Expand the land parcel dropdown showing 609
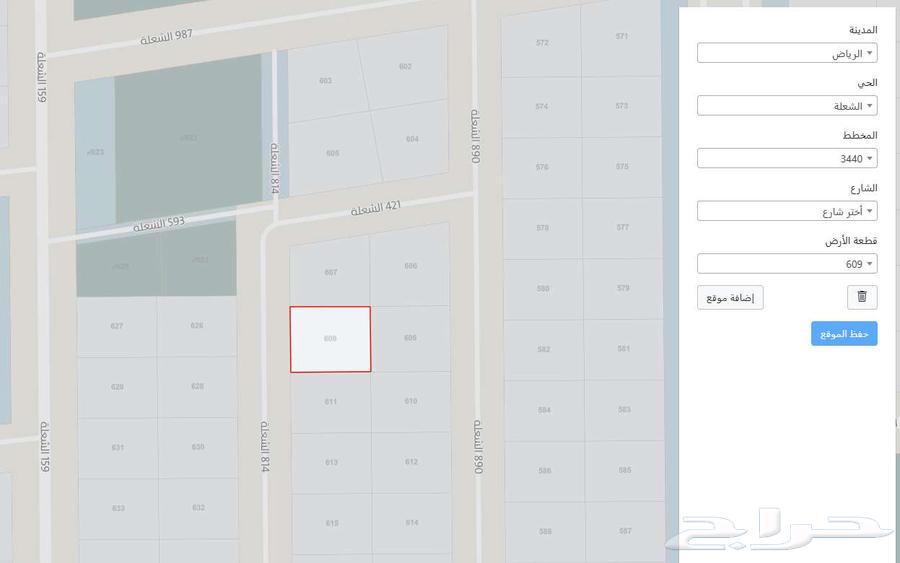This screenshot has width=900, height=563. click(x=787, y=264)
